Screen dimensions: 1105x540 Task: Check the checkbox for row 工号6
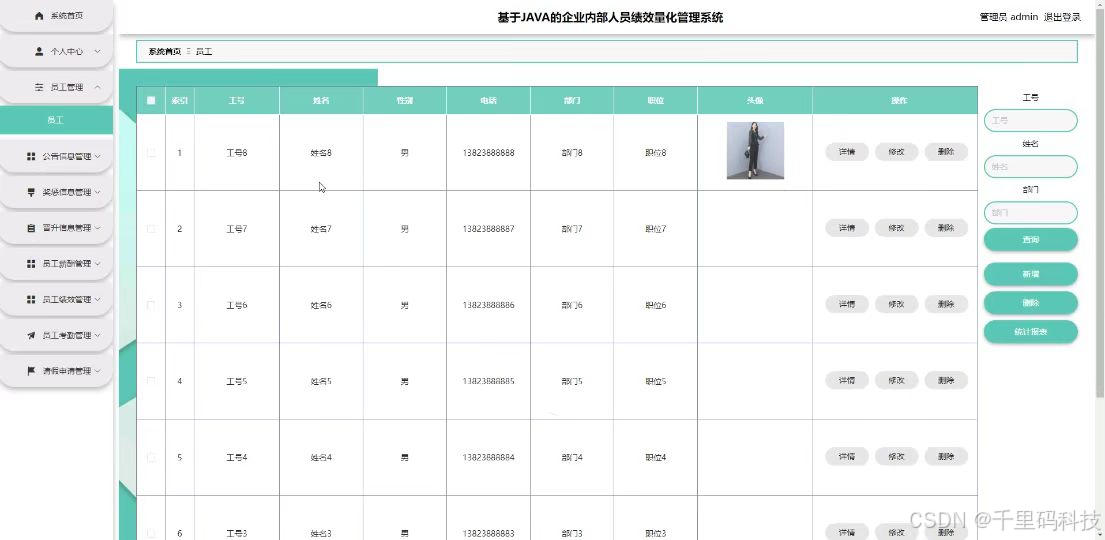151,305
